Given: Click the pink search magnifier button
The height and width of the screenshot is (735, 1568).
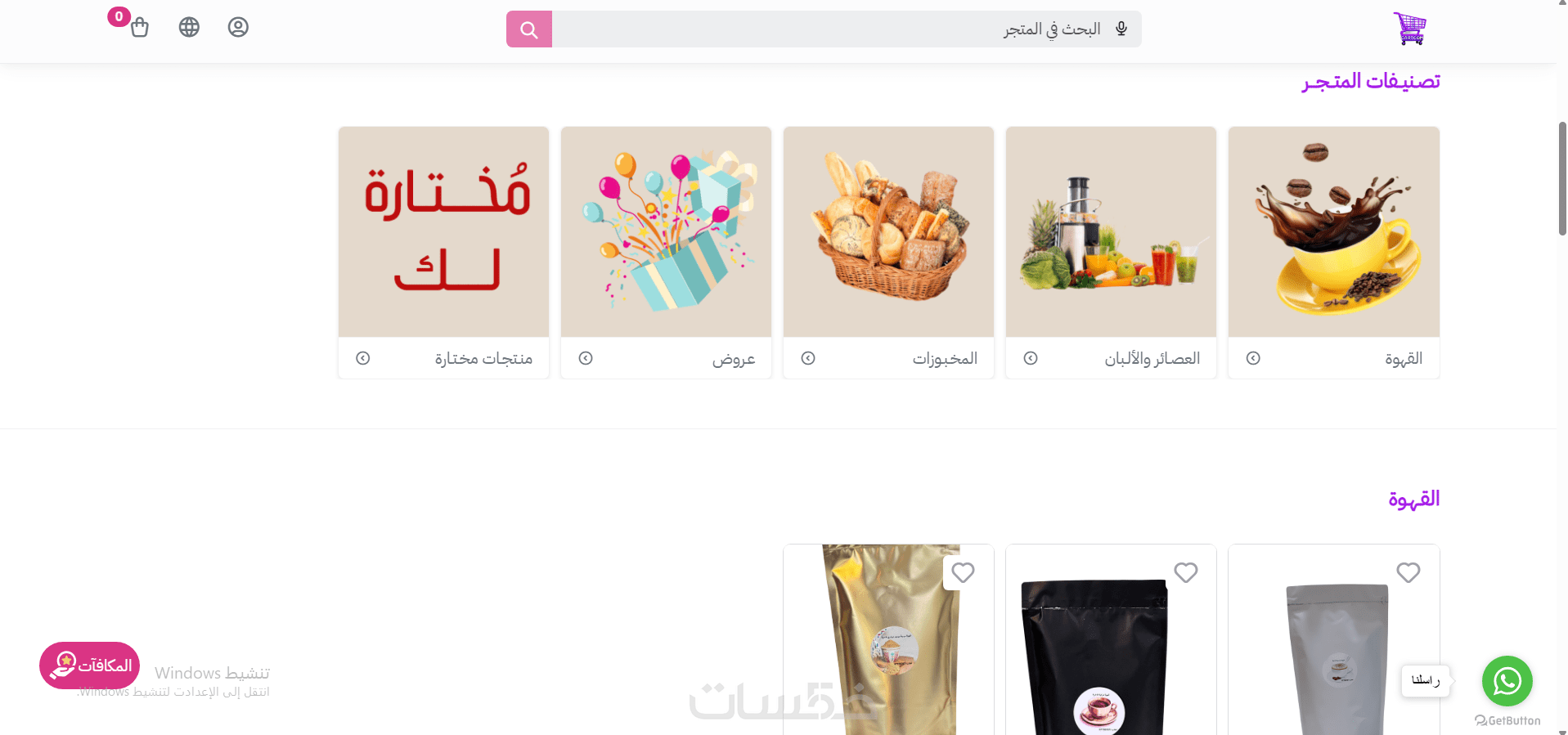Looking at the screenshot, I should 529,29.
